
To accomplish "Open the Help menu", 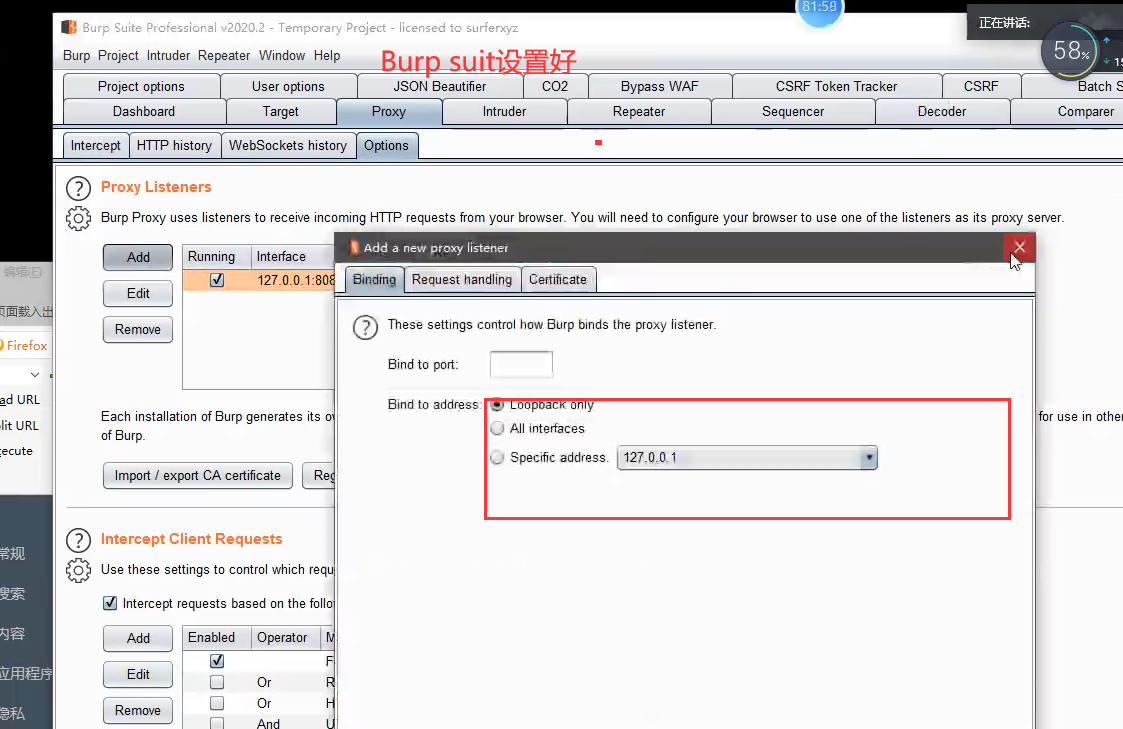I will click(327, 55).
